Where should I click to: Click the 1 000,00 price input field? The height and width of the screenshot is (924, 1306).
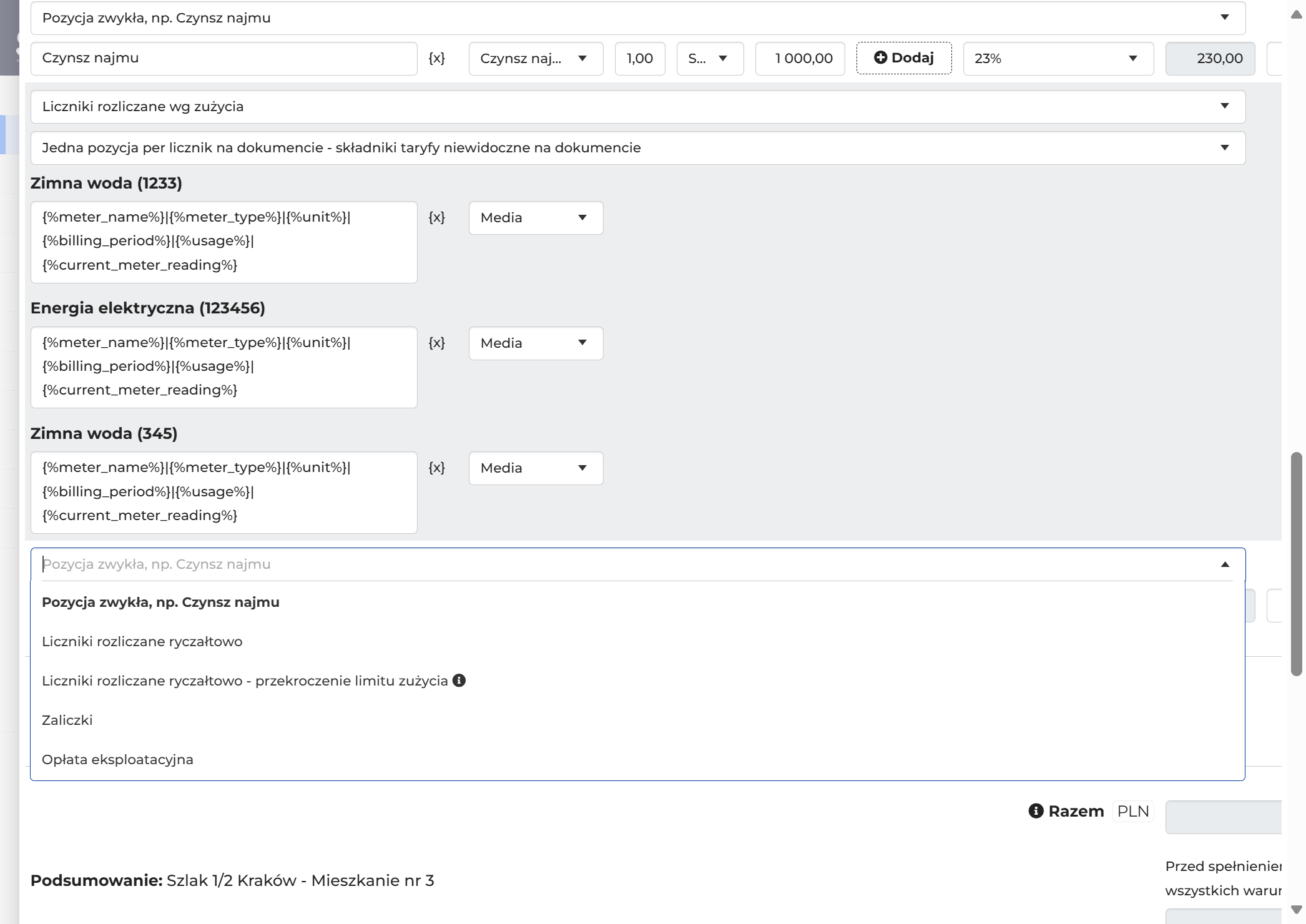[x=800, y=59]
